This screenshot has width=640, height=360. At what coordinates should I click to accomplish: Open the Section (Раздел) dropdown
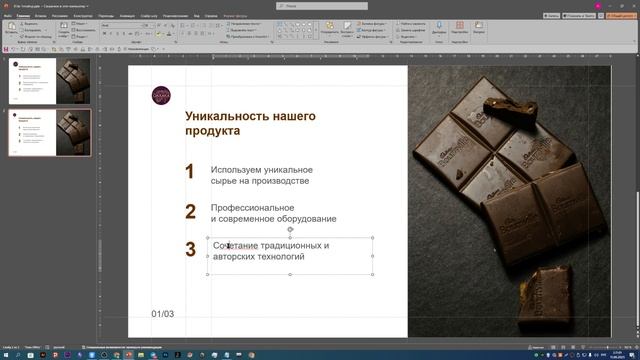(79, 36)
